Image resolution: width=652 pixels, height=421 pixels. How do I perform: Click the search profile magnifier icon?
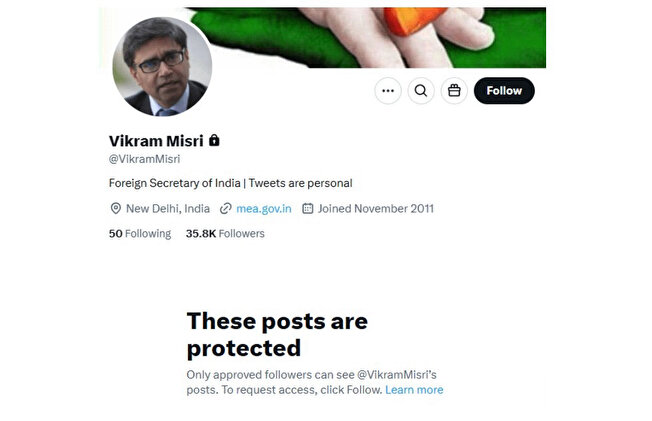[421, 91]
